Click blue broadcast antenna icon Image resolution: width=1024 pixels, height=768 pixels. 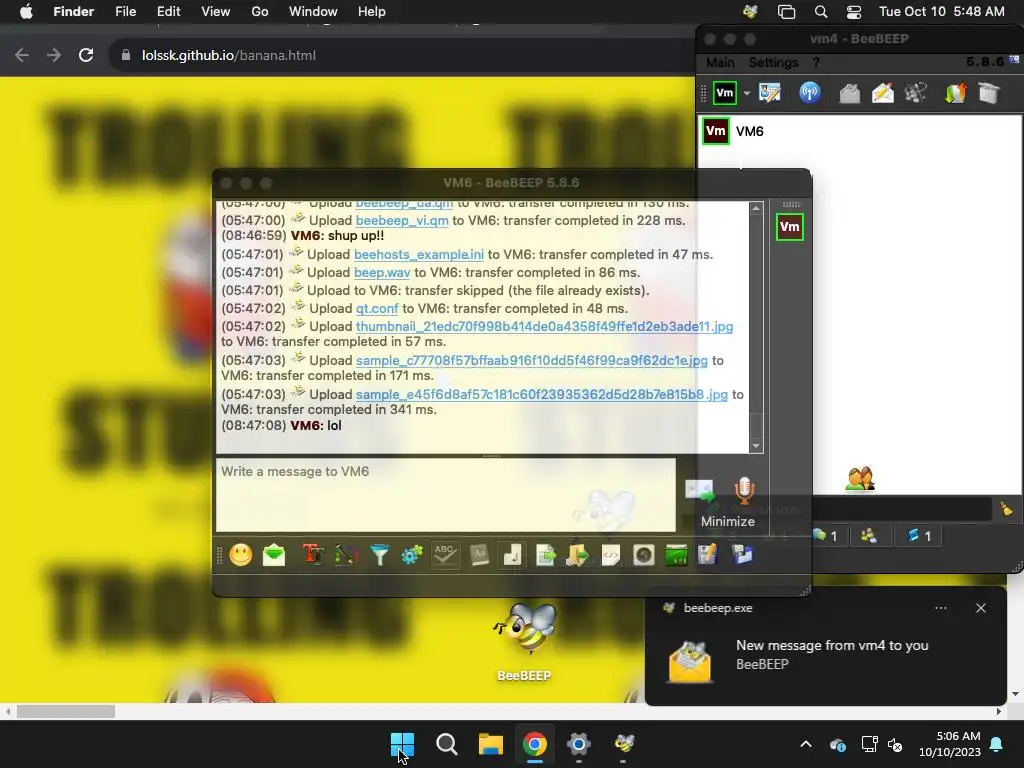click(810, 93)
